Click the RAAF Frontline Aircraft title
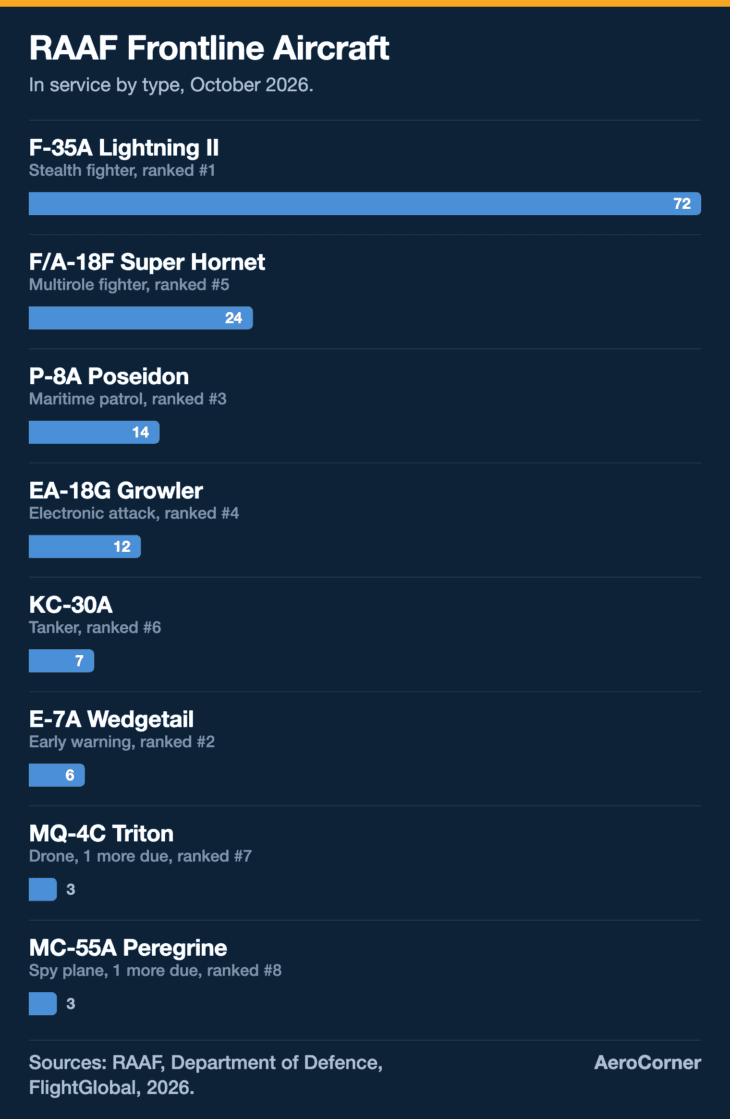 pyautogui.click(x=209, y=49)
